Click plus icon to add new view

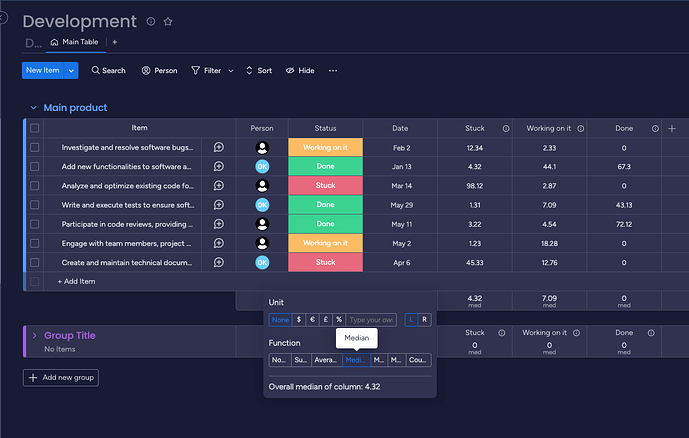pos(115,42)
